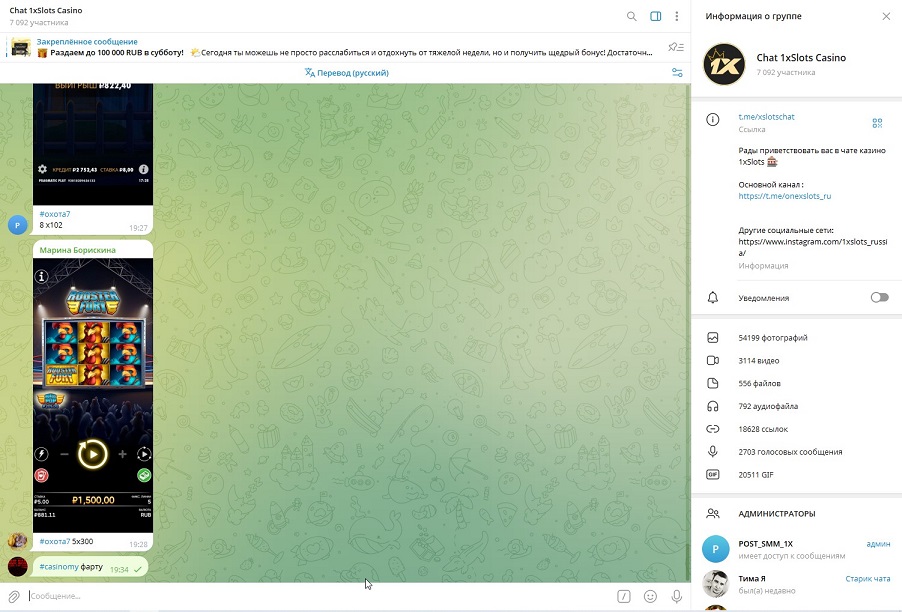This screenshot has height=612, width=902.
Task: Click the Chat 1xSlots Casino group avatar
Action: tap(724, 64)
